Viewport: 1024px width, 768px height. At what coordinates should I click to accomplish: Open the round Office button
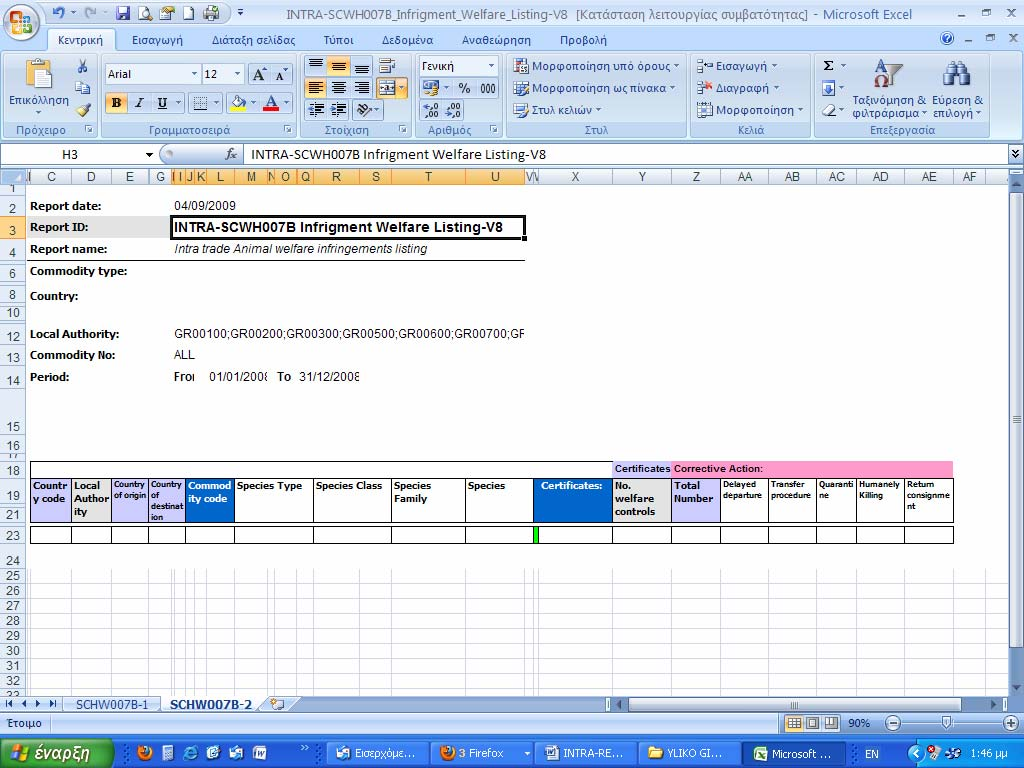[20, 22]
